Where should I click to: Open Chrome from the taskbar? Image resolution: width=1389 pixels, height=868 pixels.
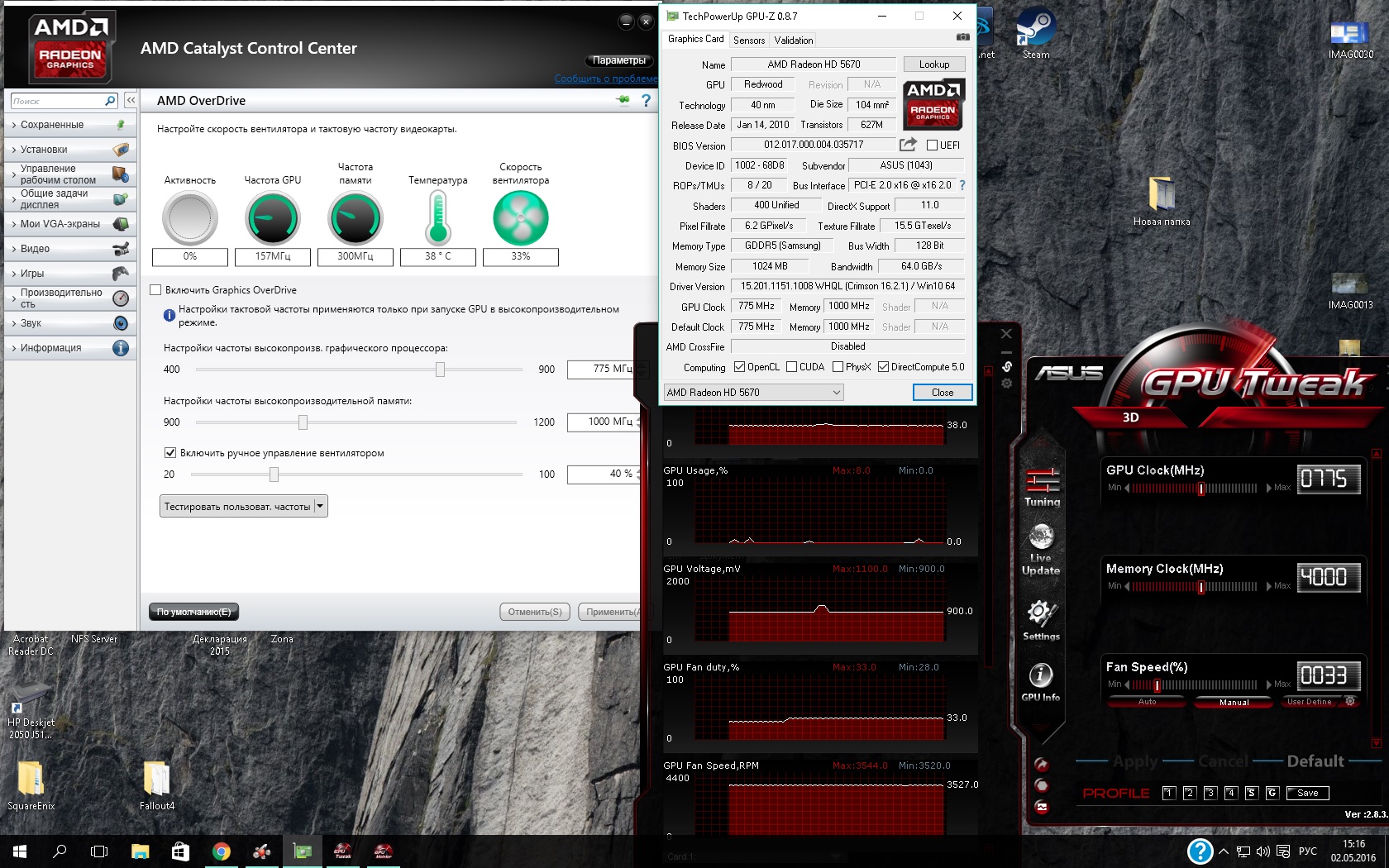[221, 851]
